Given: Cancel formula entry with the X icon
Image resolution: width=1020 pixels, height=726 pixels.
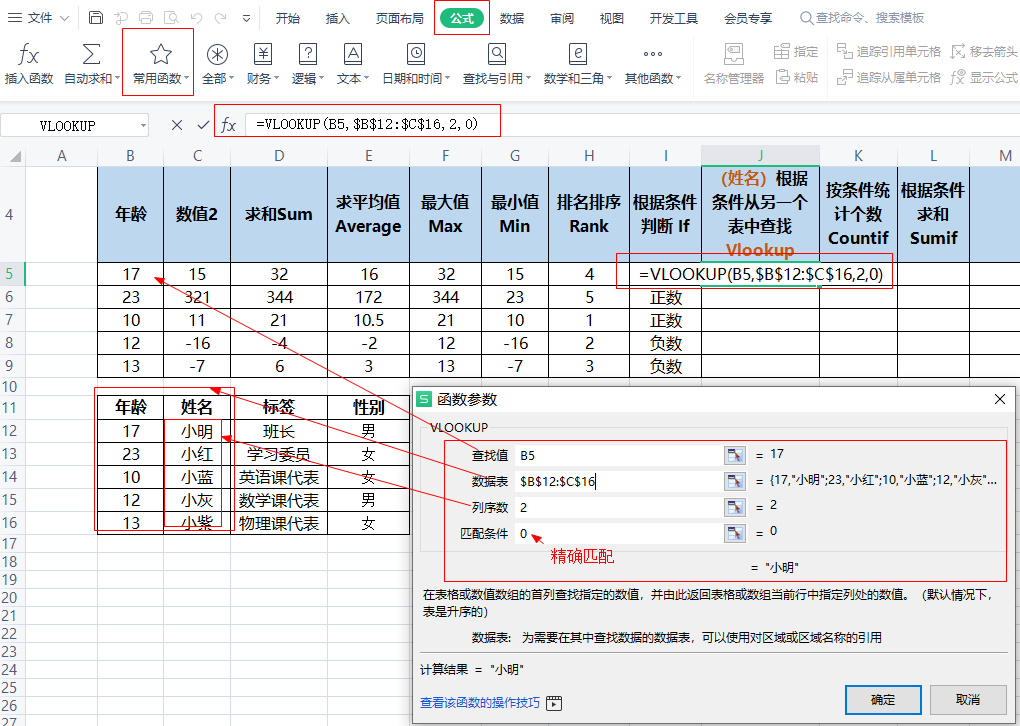Looking at the screenshot, I should [x=177, y=125].
